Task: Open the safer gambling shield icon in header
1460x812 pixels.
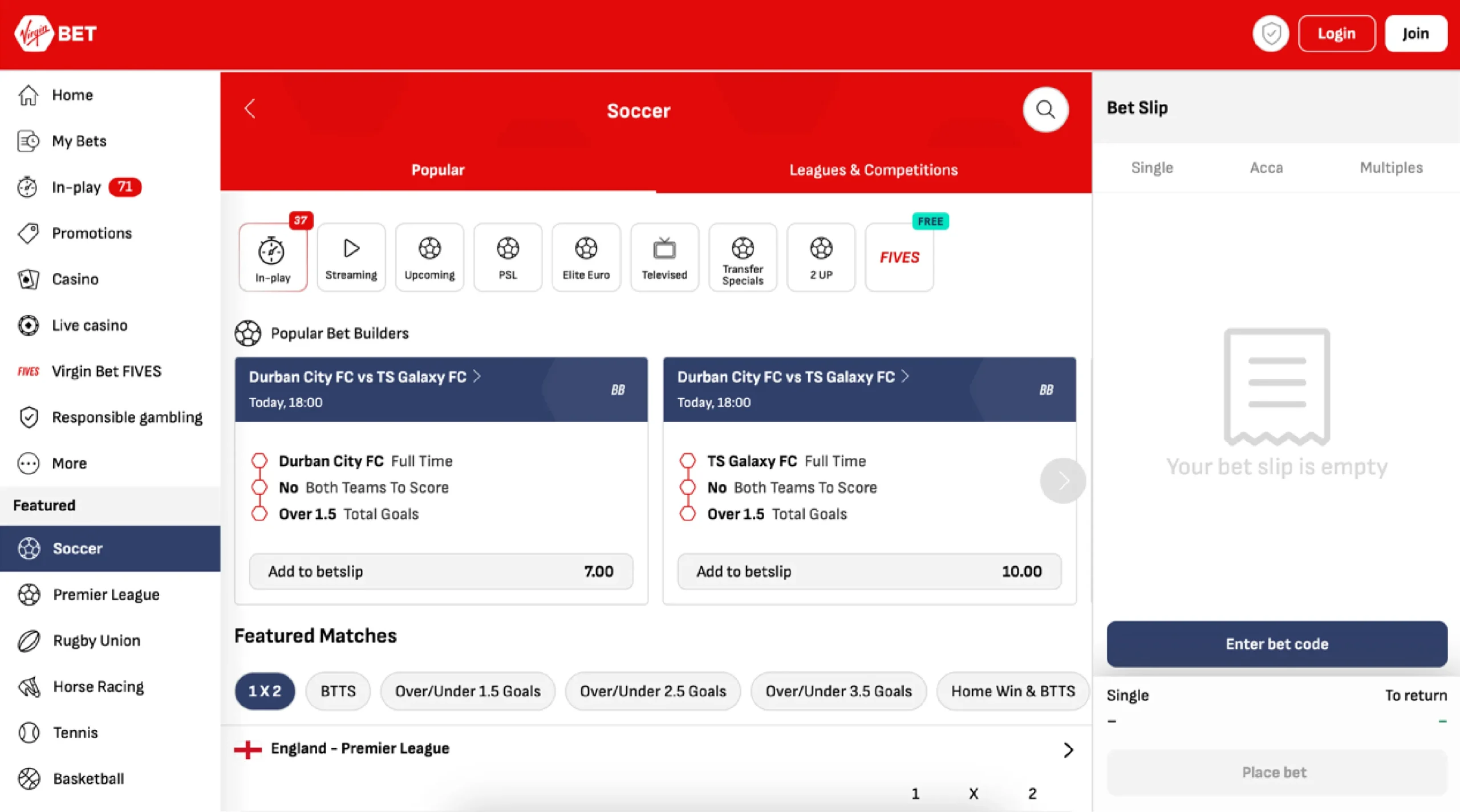Action: point(1271,34)
